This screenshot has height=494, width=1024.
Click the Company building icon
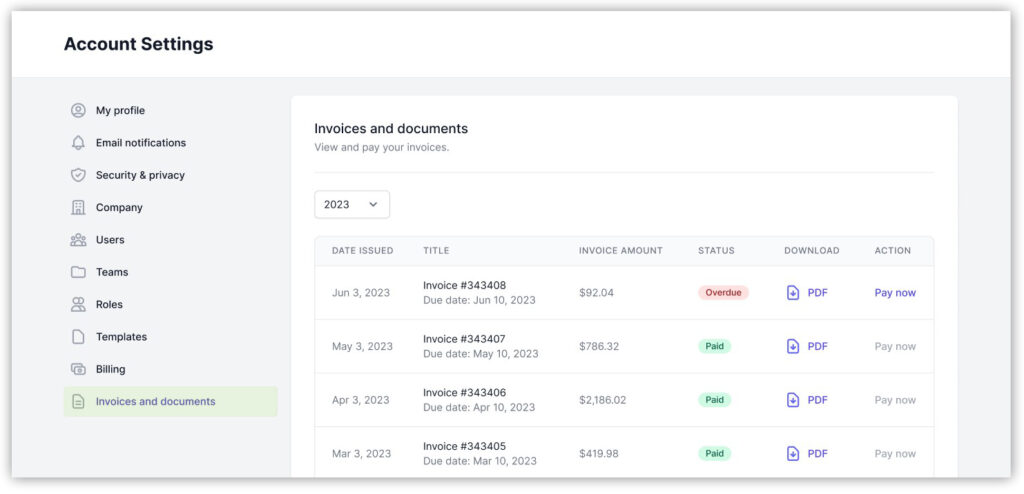coord(78,208)
